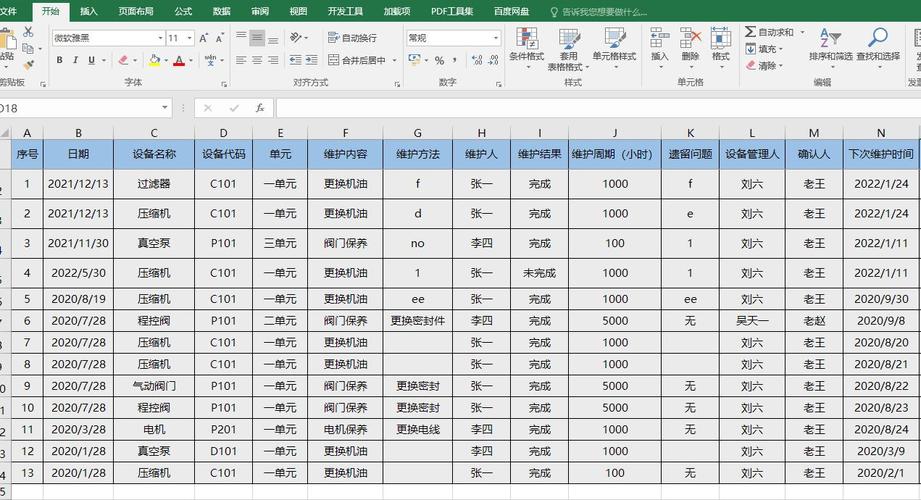Click the red font color swatch

click(x=179, y=61)
